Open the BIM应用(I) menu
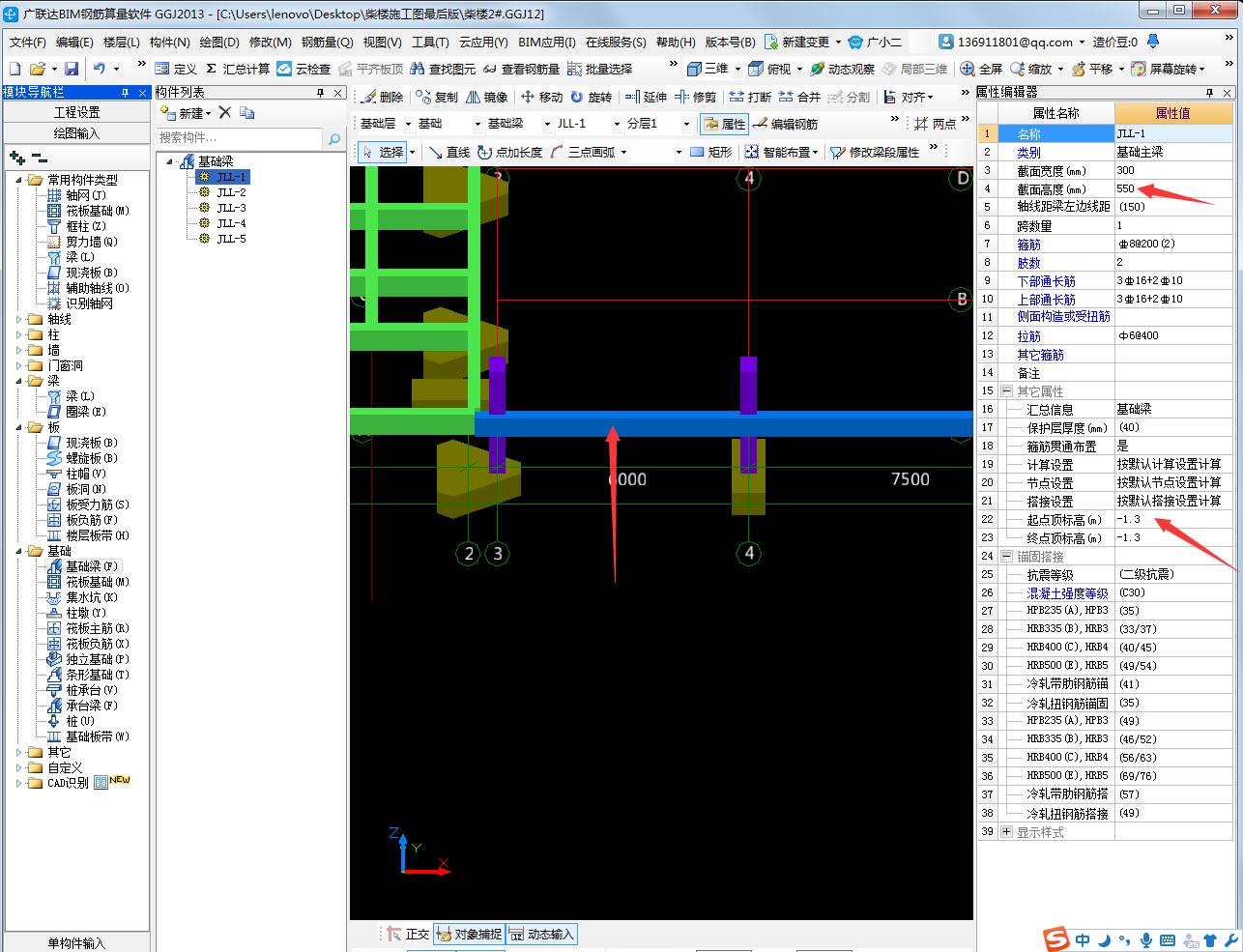The image size is (1243, 952). pos(547,42)
